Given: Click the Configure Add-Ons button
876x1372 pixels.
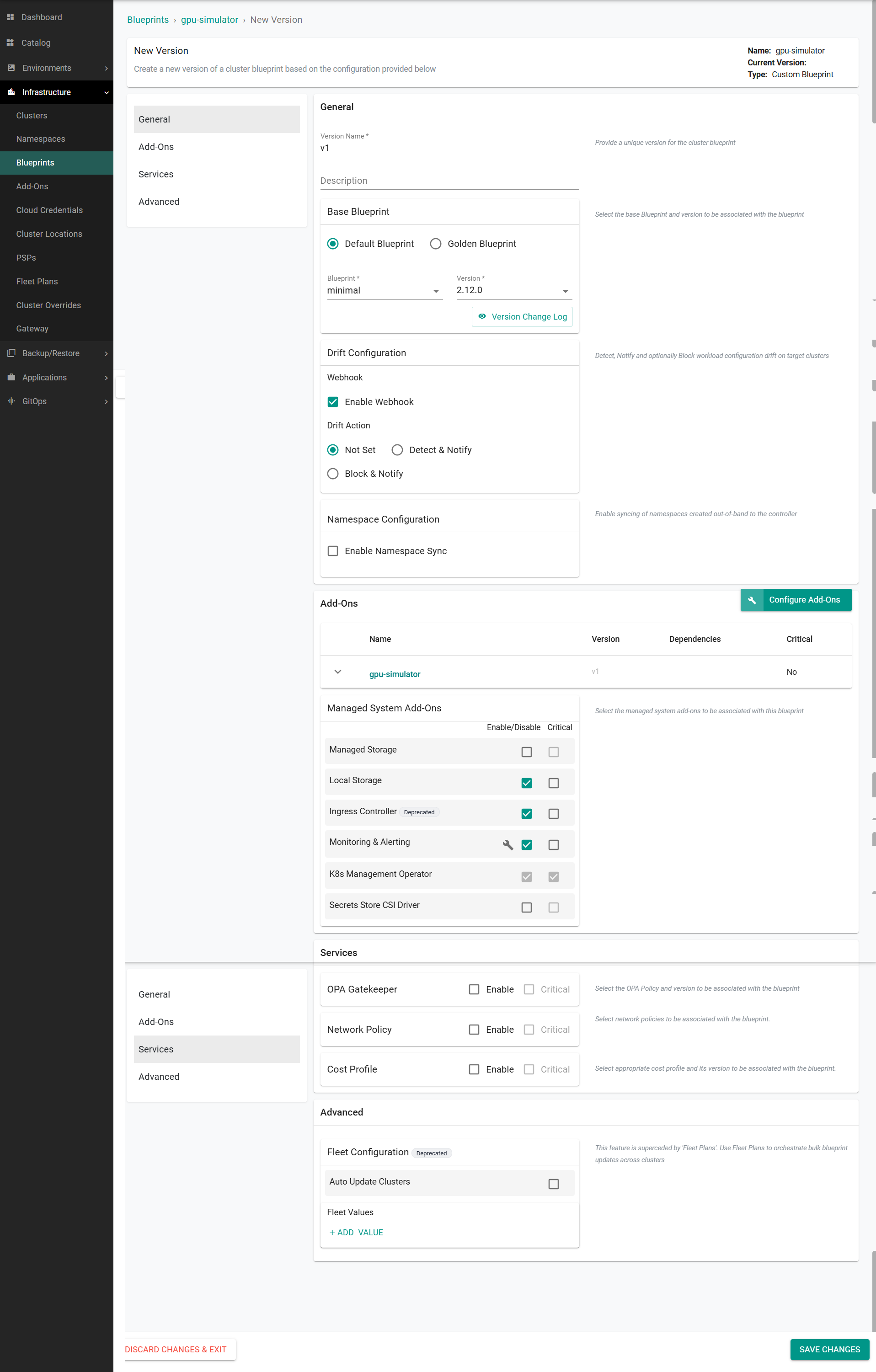Looking at the screenshot, I should (x=796, y=600).
